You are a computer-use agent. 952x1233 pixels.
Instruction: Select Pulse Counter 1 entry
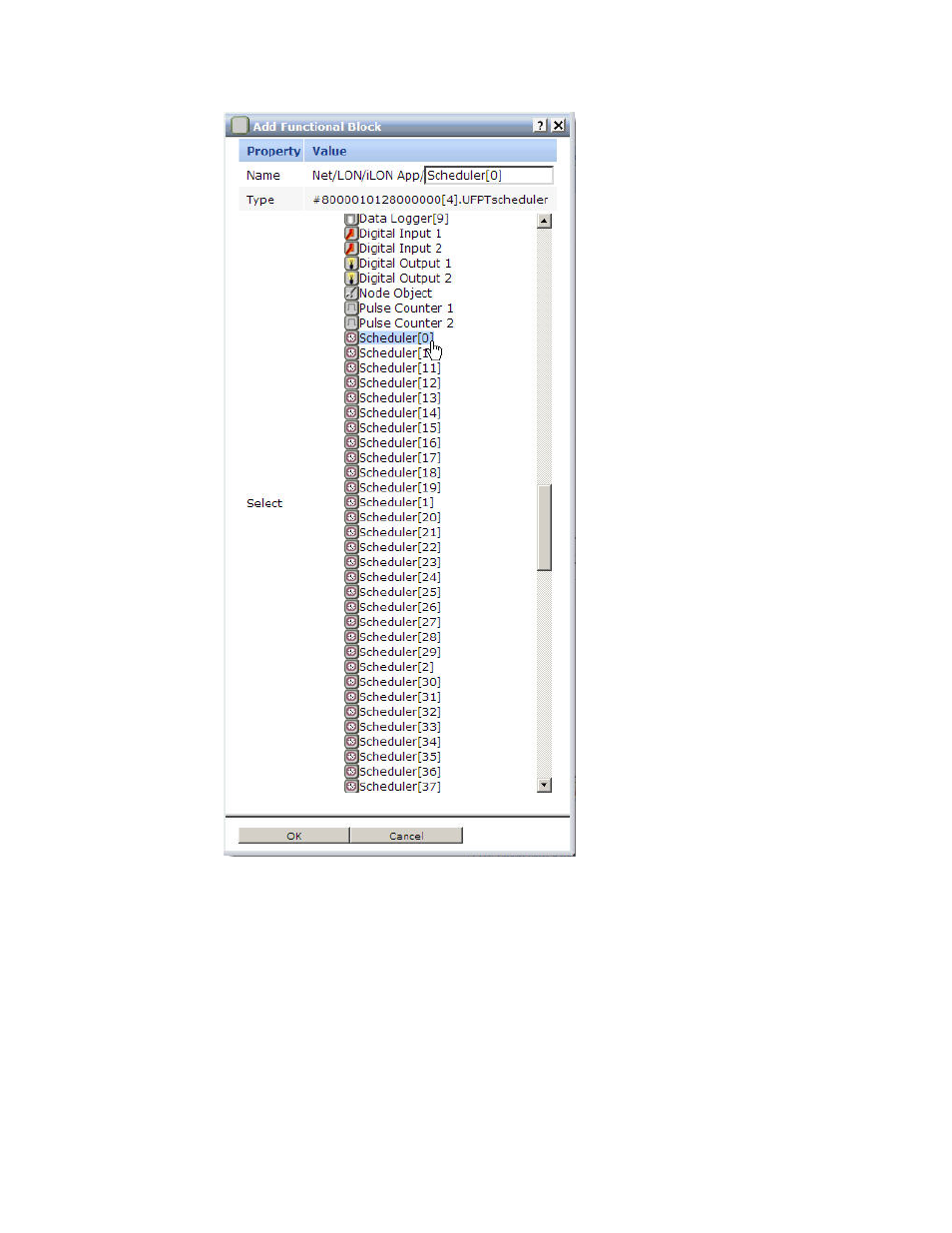406,308
